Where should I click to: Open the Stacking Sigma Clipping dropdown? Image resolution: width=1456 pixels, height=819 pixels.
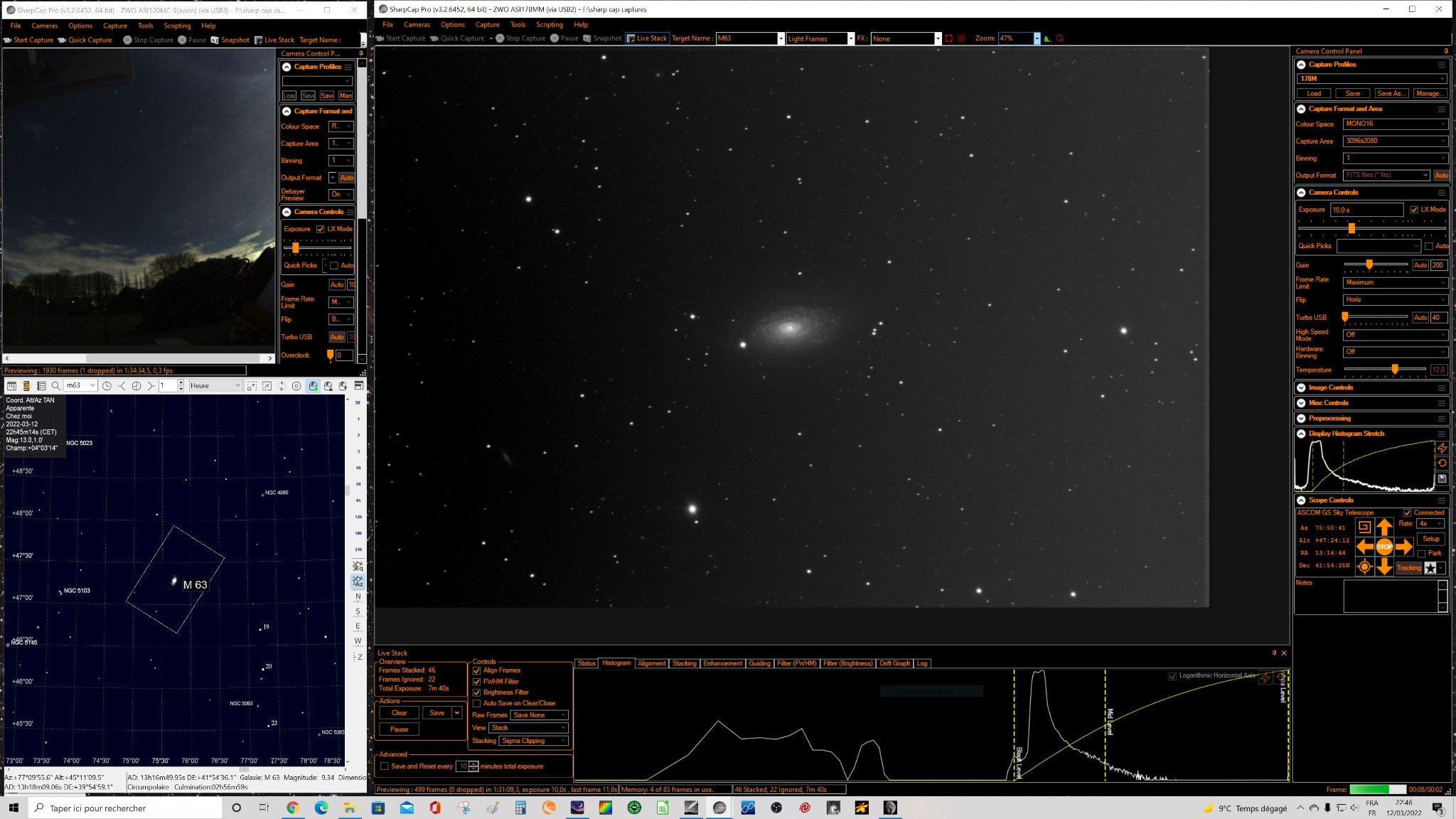coord(534,741)
